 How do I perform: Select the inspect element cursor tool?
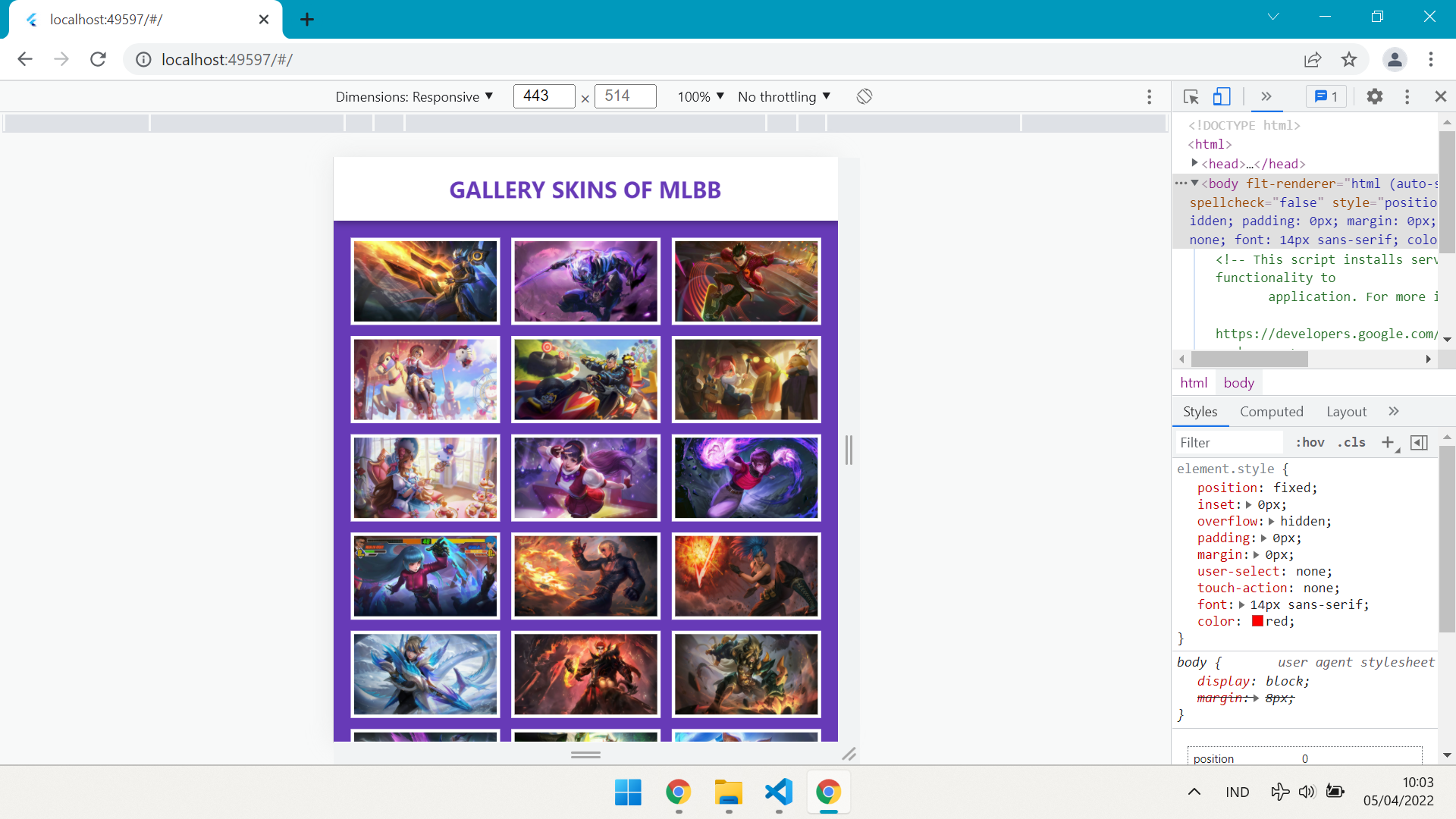coord(1191,96)
